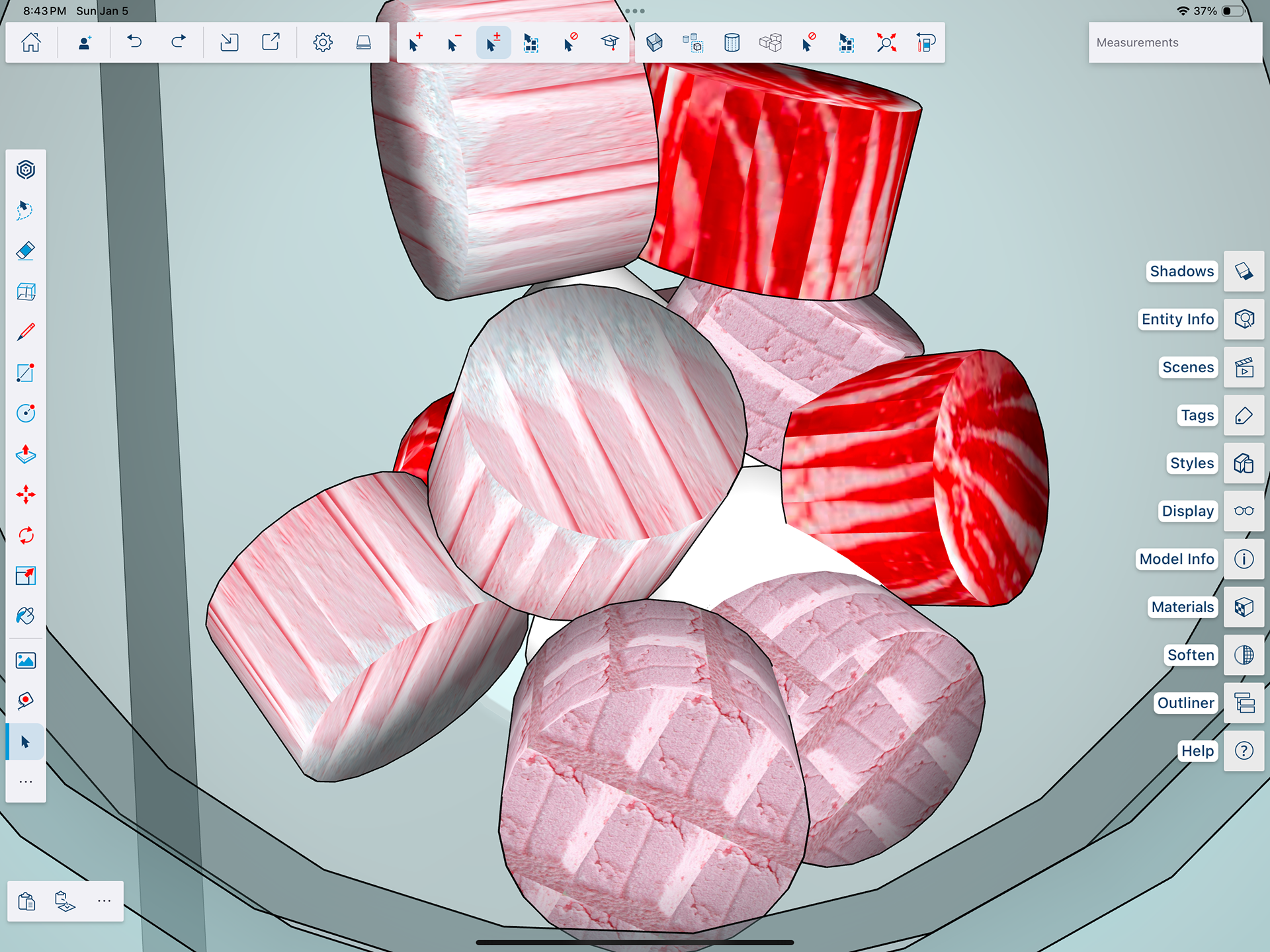Click the Tape Measure tool
Image resolution: width=1270 pixels, height=952 pixels.
click(25, 701)
